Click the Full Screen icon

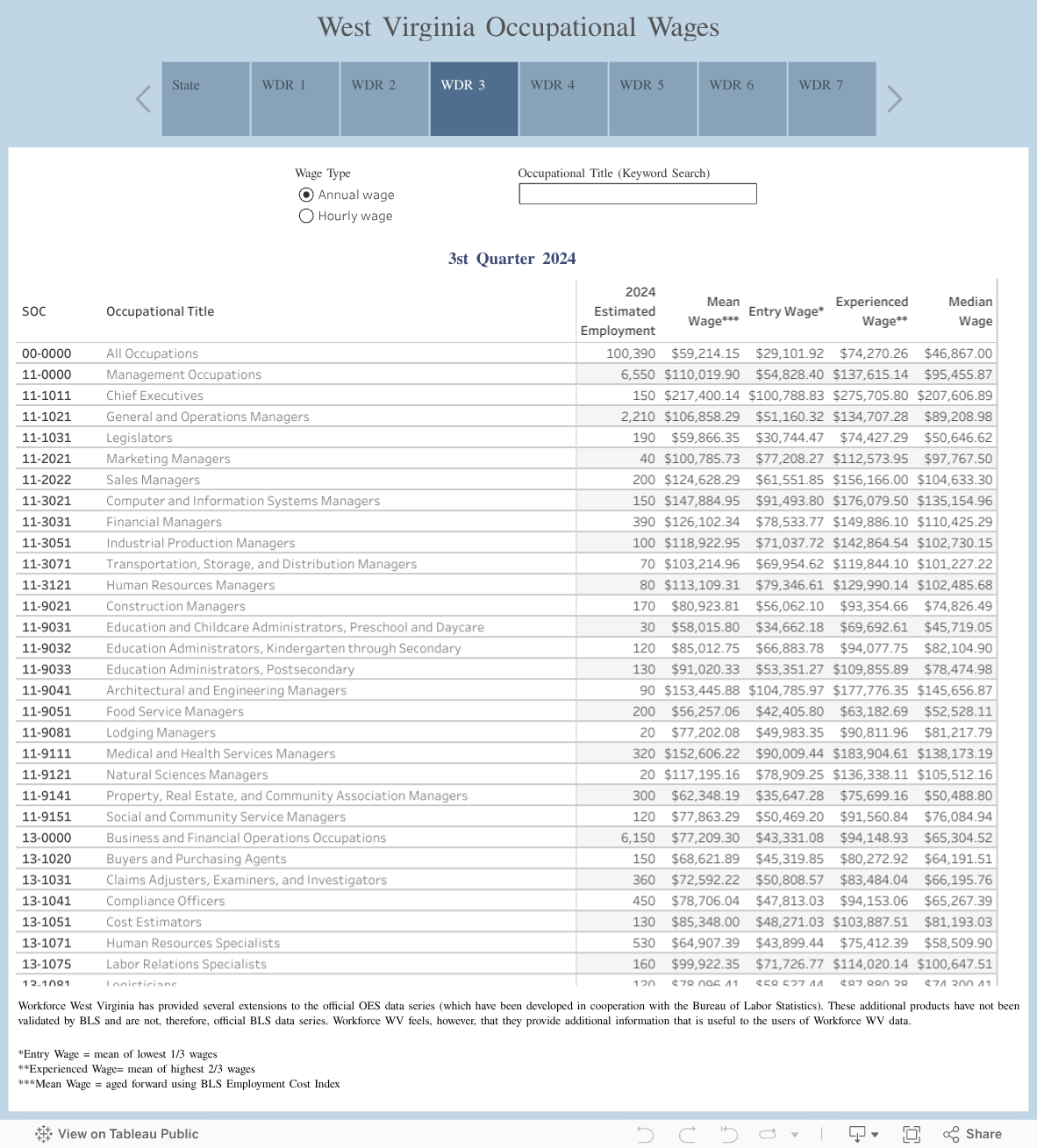pyautogui.click(x=912, y=1133)
